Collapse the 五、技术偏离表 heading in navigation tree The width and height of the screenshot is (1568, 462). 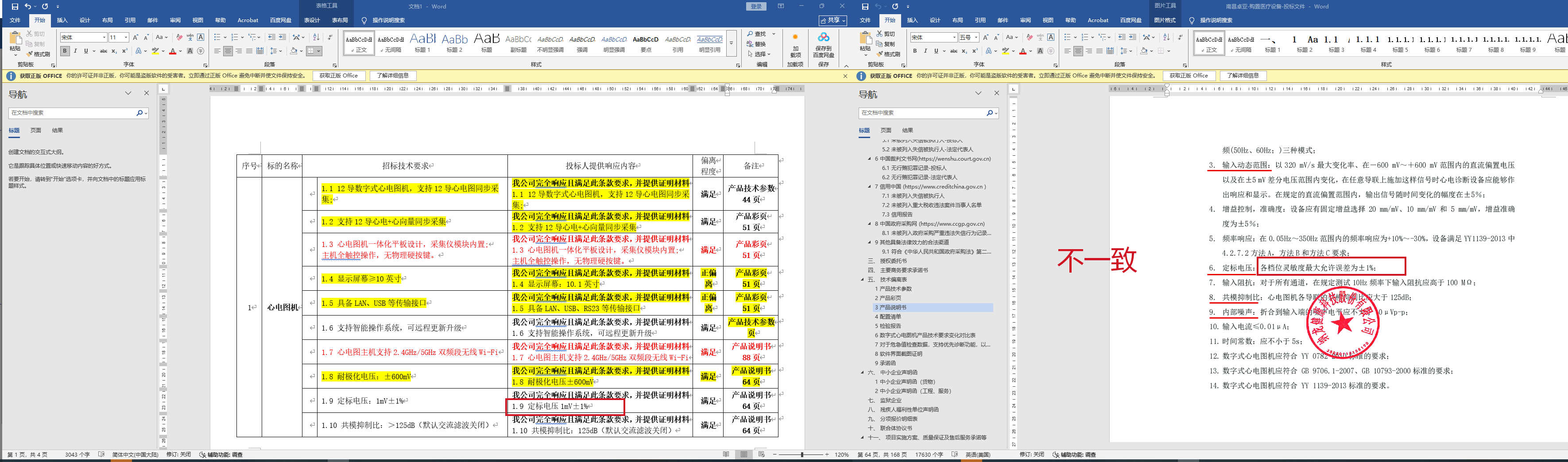pos(863,279)
